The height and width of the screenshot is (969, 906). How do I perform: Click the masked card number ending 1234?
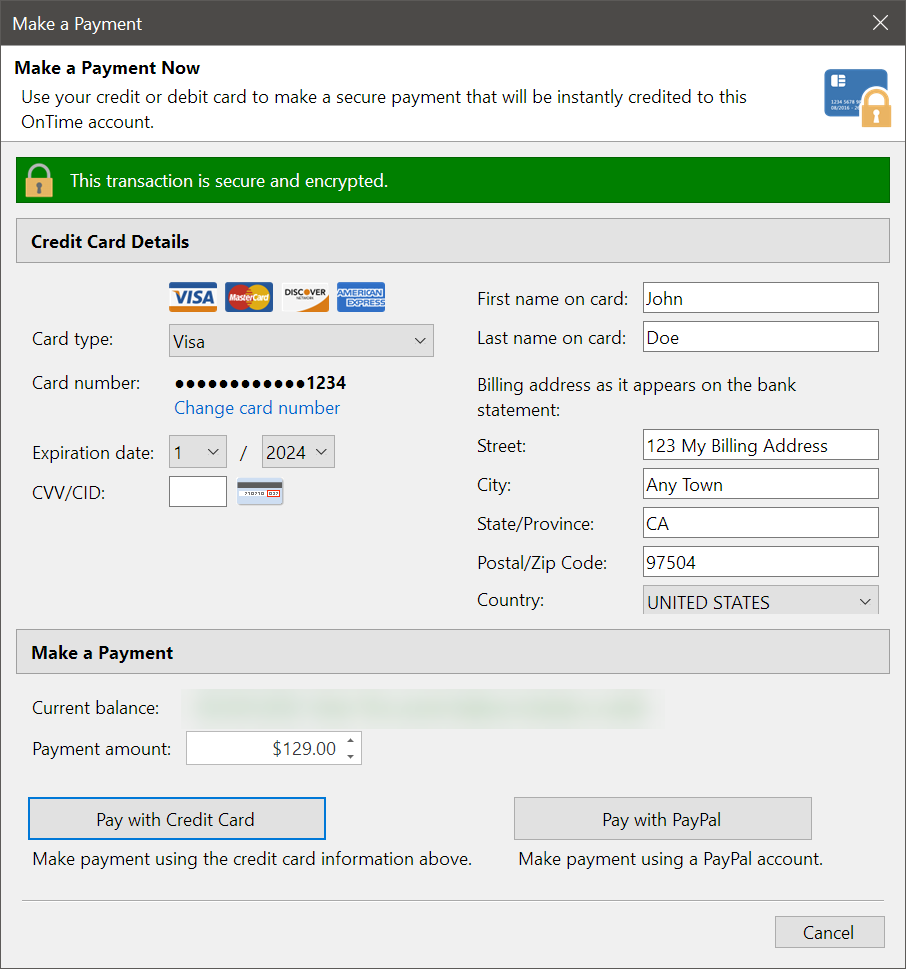[x=260, y=383]
